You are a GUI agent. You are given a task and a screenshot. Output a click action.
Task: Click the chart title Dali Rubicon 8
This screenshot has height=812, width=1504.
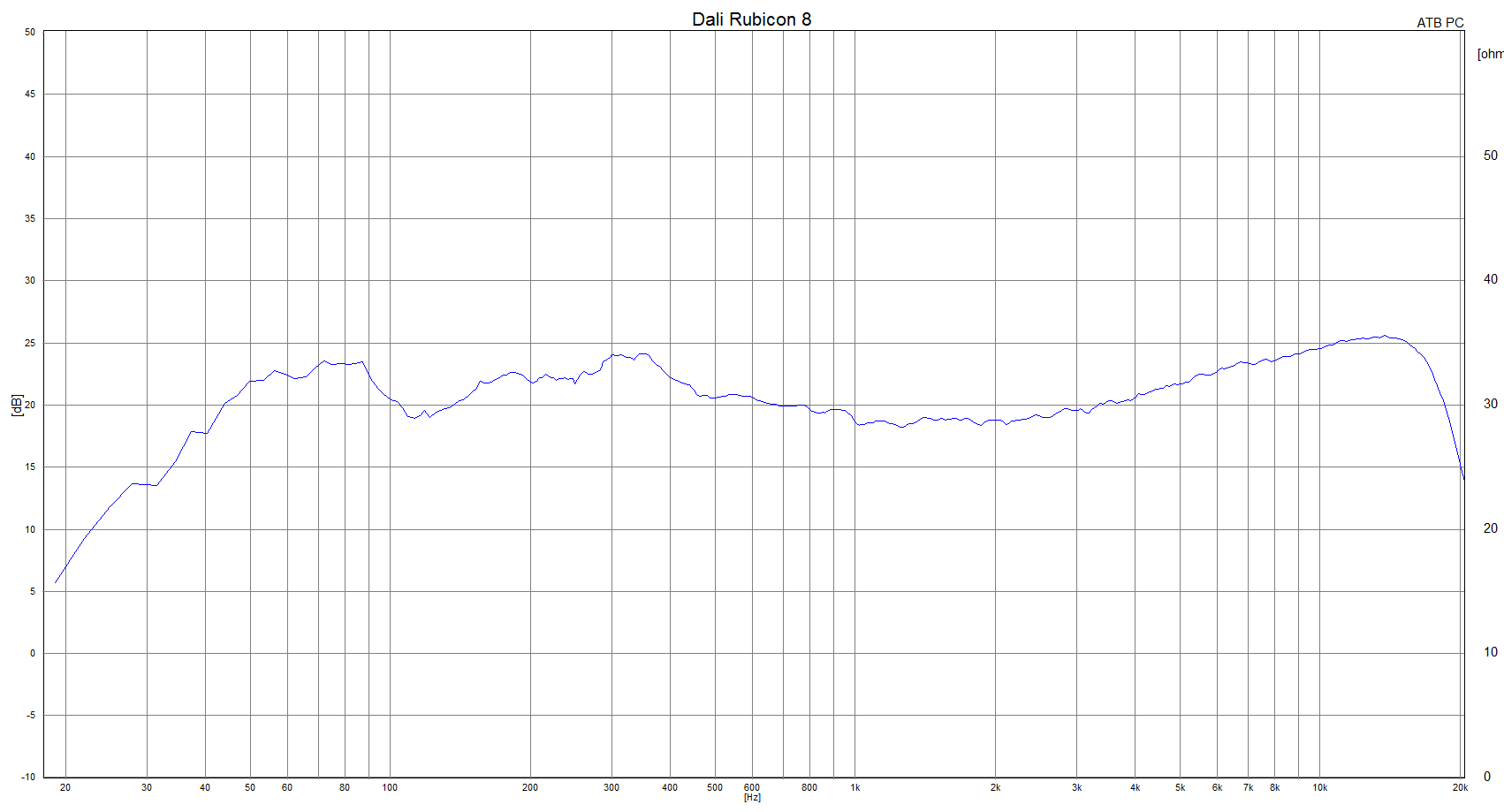751,19
